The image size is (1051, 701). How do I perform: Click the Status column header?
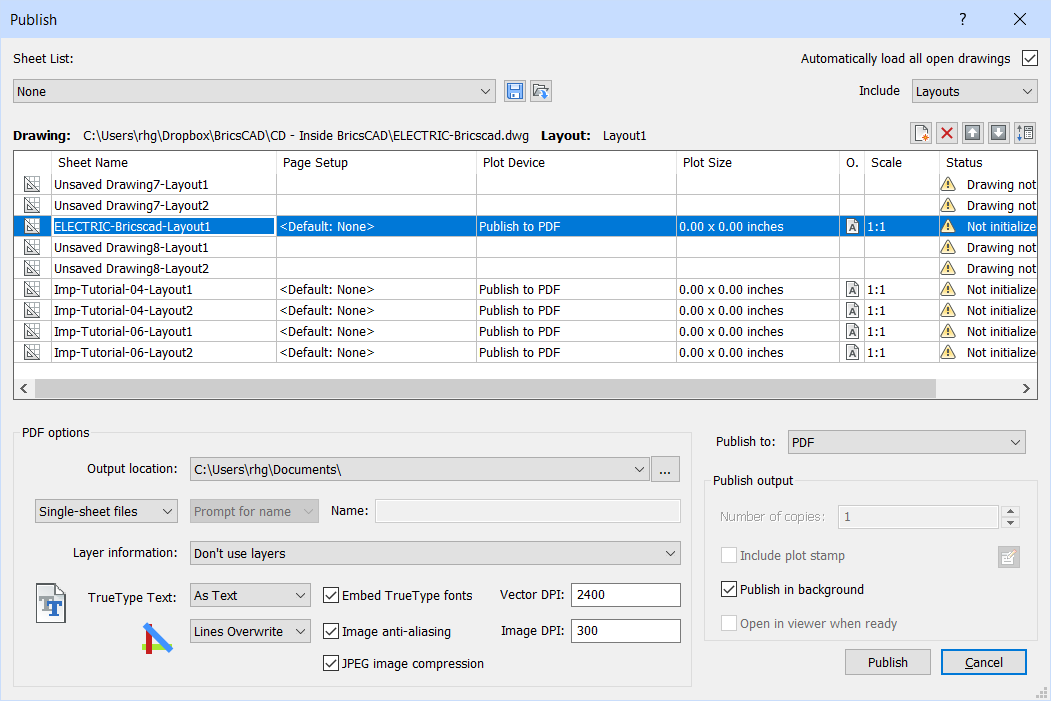tap(988, 162)
